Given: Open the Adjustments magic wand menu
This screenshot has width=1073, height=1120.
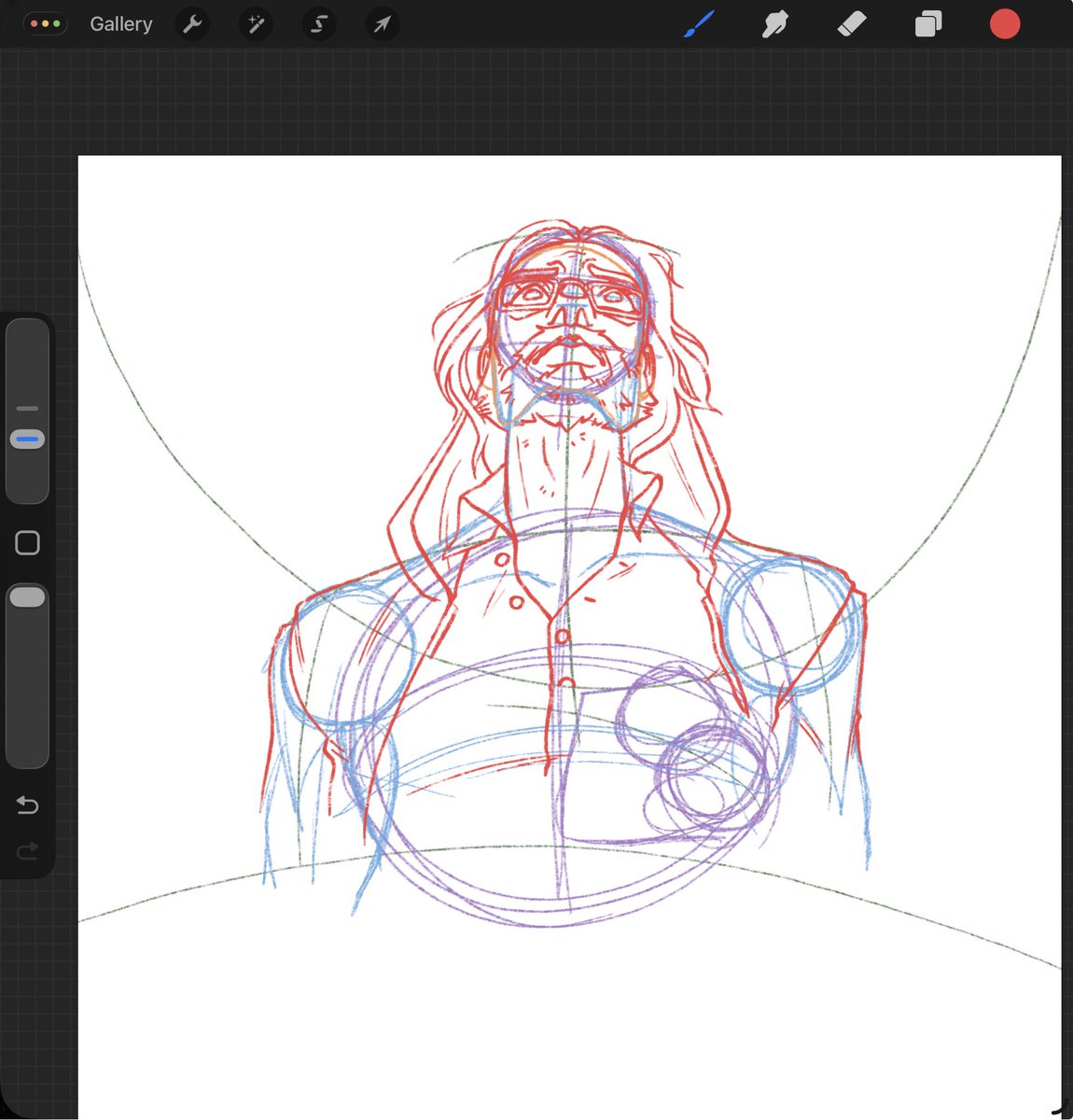Looking at the screenshot, I should 256,24.
